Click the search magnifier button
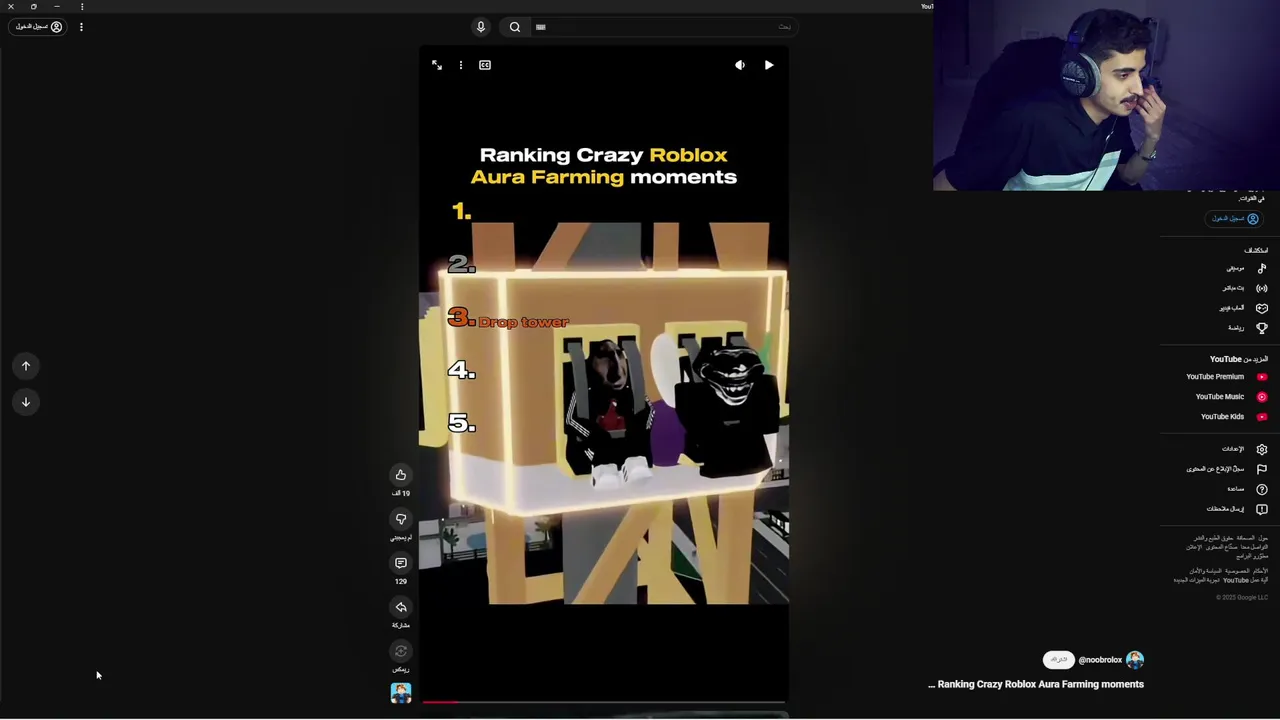This screenshot has width=1280, height=720. pos(515,27)
